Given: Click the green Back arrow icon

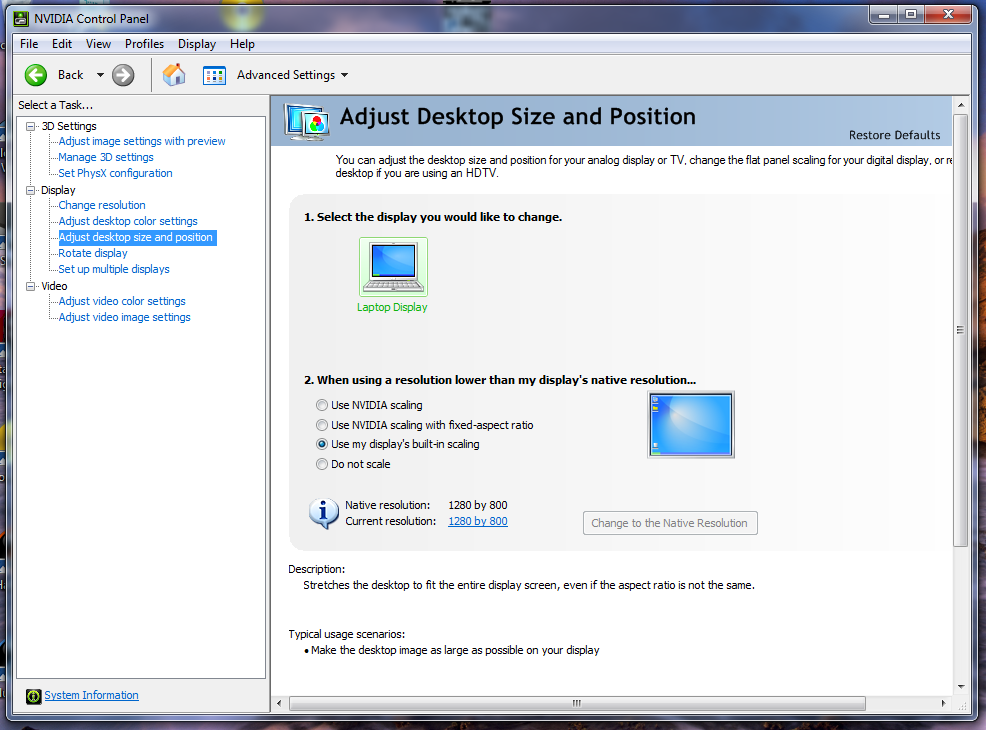Looking at the screenshot, I should 36,75.
